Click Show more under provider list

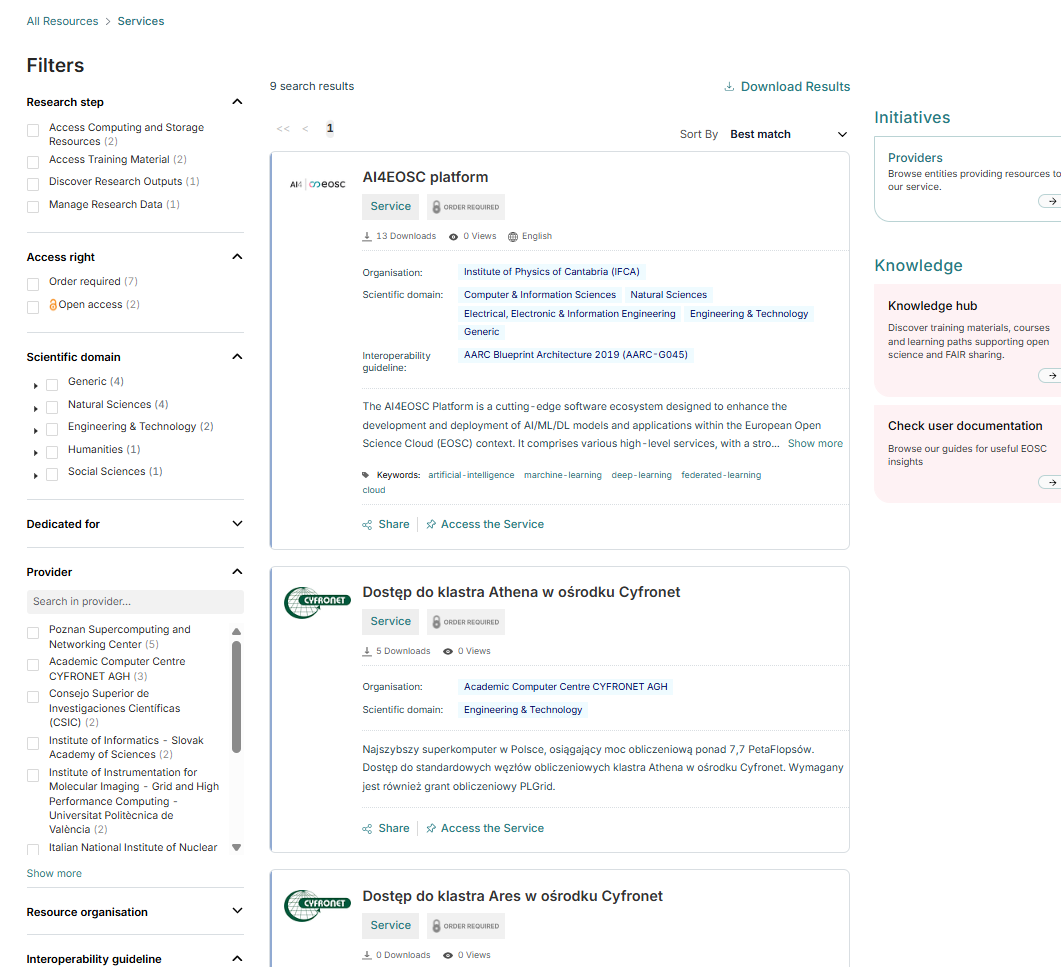click(x=54, y=873)
